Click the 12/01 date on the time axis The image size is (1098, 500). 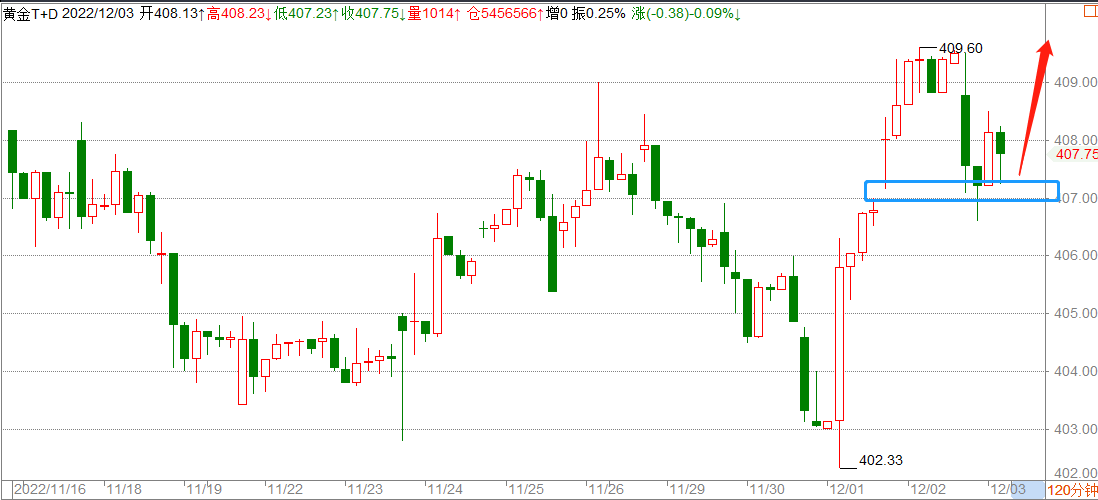pyautogui.click(x=846, y=489)
